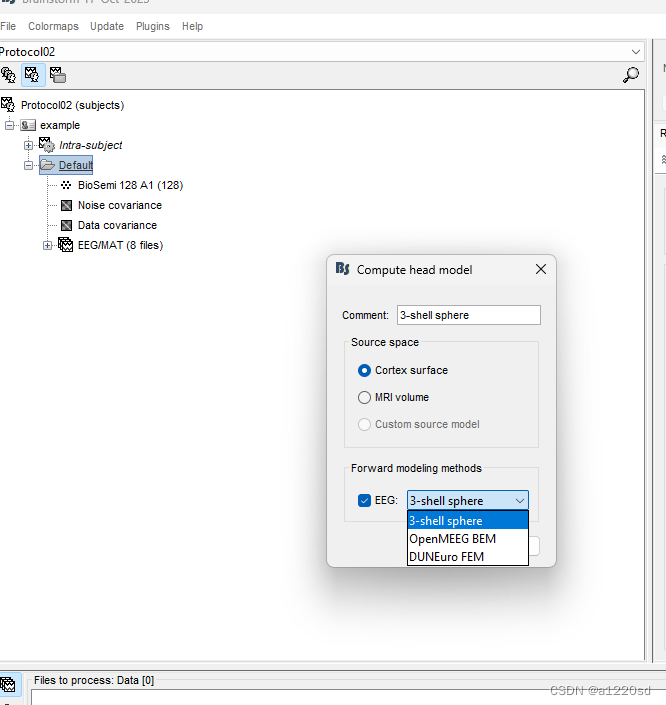
Task: Click Files to process: Data [0] label
Action: [x=94, y=680]
